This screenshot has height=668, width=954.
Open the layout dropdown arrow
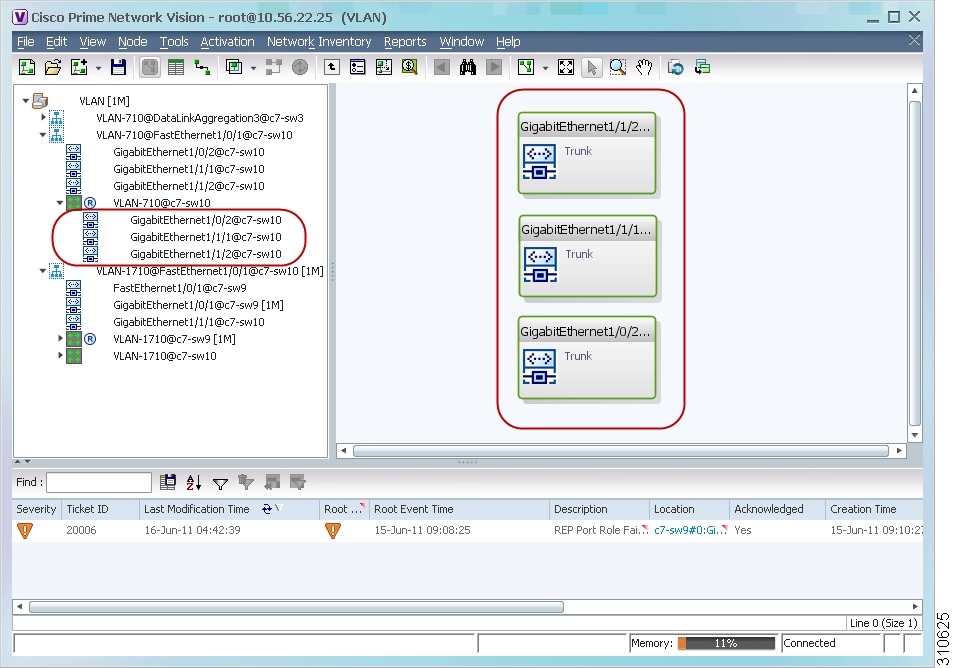pos(545,68)
